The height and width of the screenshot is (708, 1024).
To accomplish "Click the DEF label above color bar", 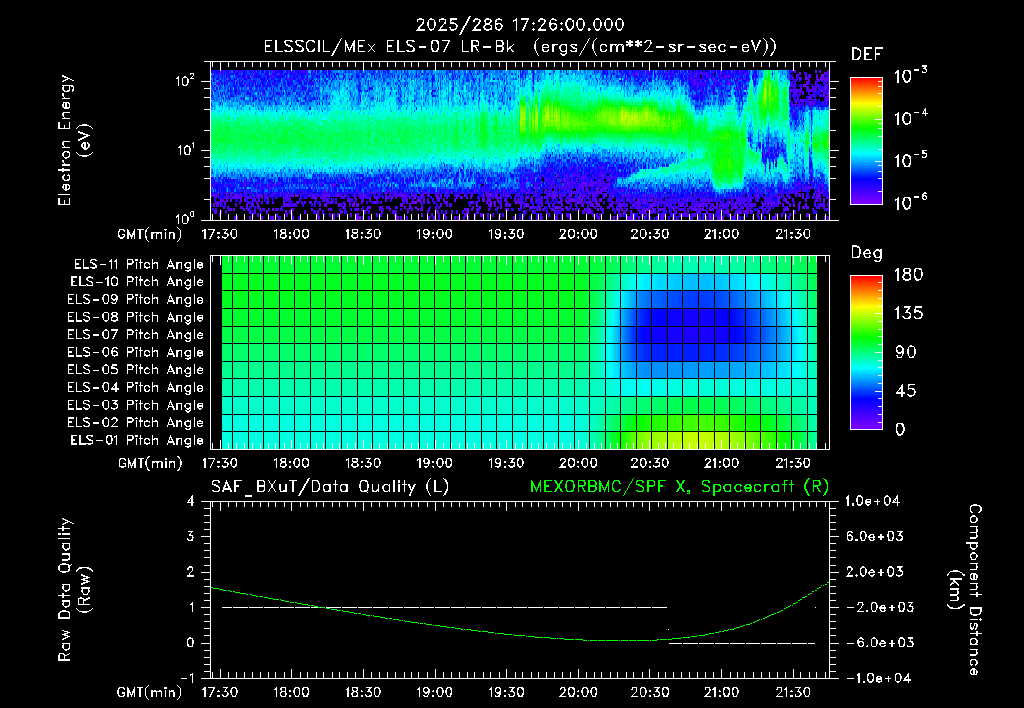I will pyautogui.click(x=866, y=54).
